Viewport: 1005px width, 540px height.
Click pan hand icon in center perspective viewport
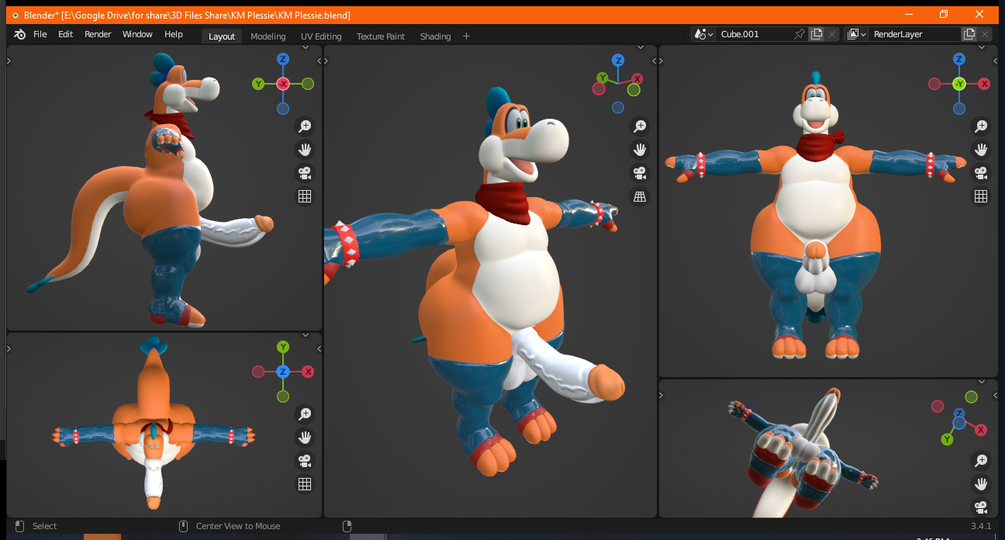[x=640, y=150]
